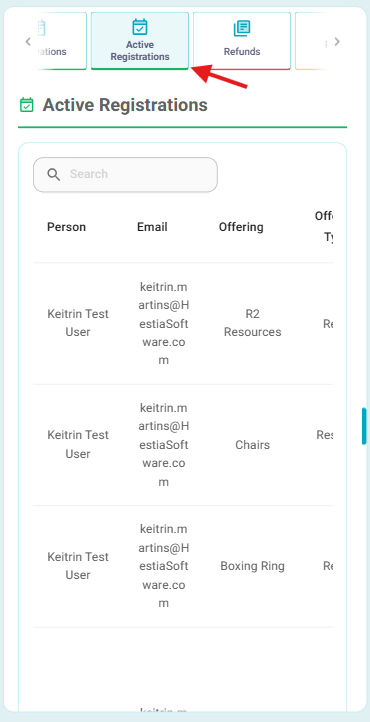Click the cut-off Offering Type column header

click(324, 226)
